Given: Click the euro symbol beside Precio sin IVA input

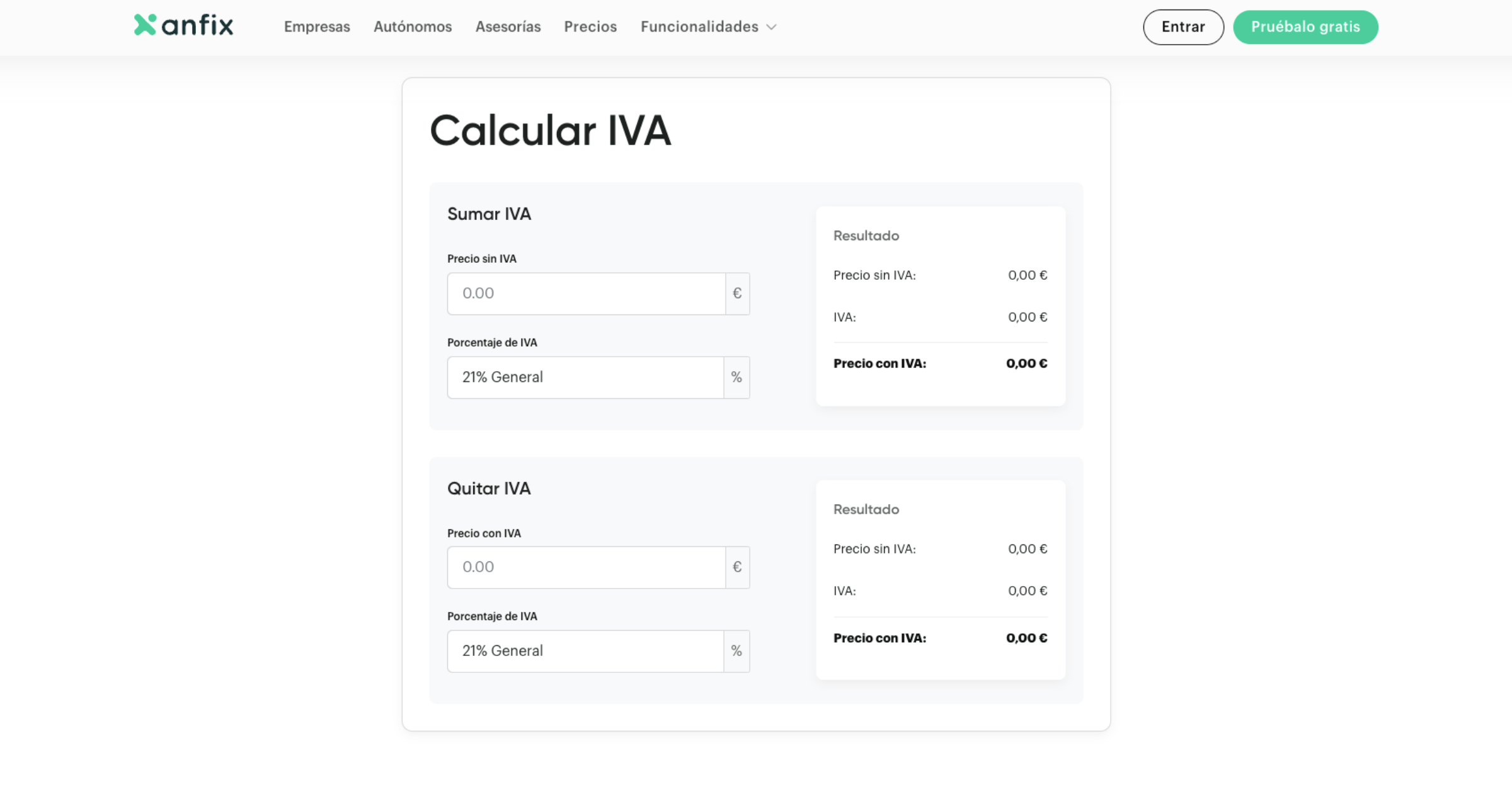Looking at the screenshot, I should [x=736, y=293].
